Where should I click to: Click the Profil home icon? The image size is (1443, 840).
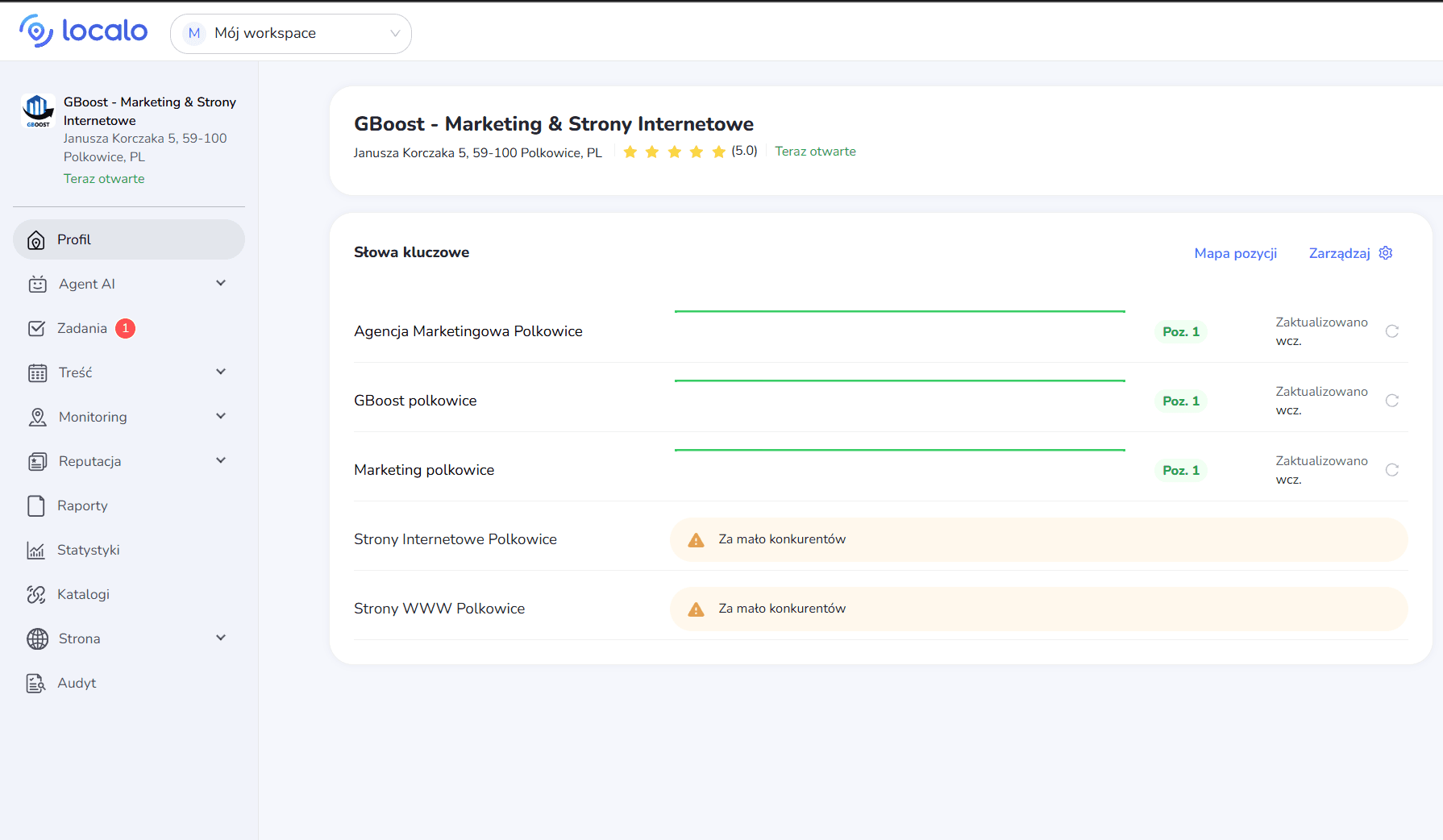36,240
